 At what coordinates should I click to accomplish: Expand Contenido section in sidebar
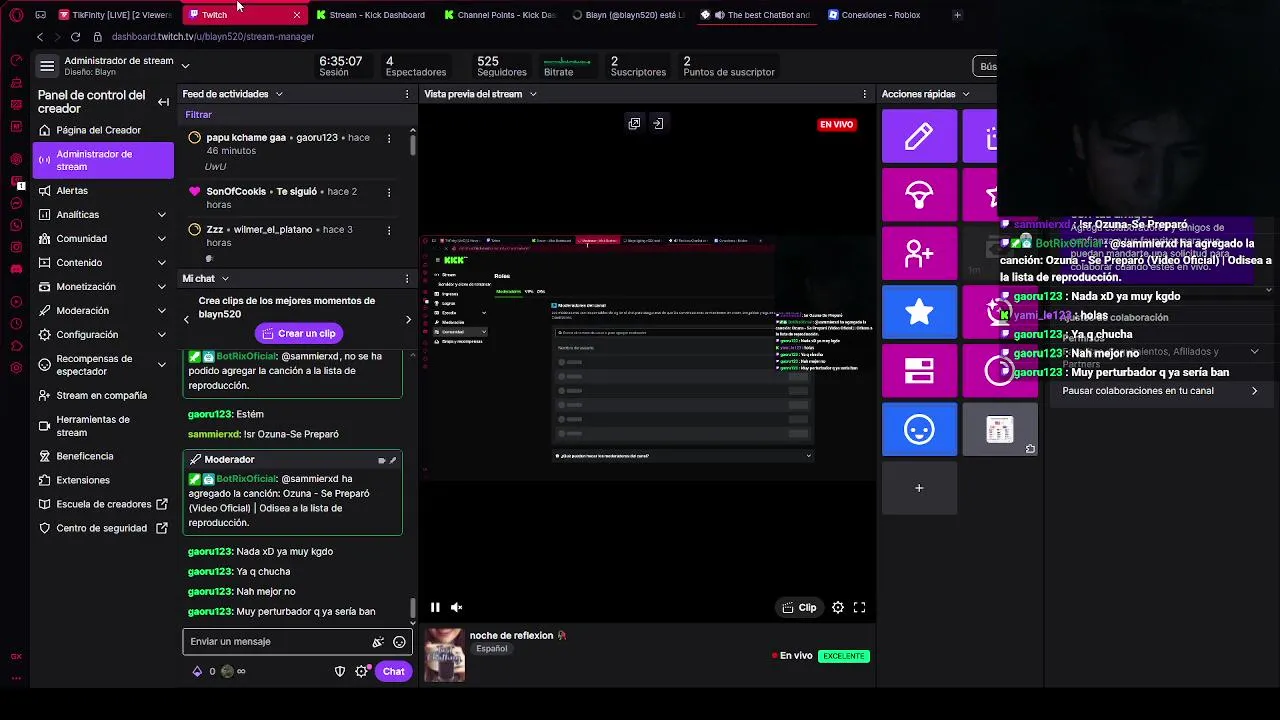coord(162,263)
